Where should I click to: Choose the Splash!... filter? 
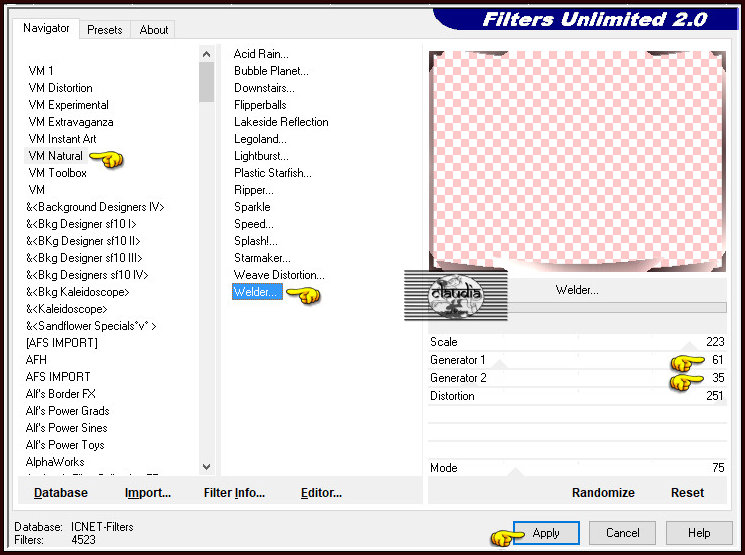click(x=256, y=241)
